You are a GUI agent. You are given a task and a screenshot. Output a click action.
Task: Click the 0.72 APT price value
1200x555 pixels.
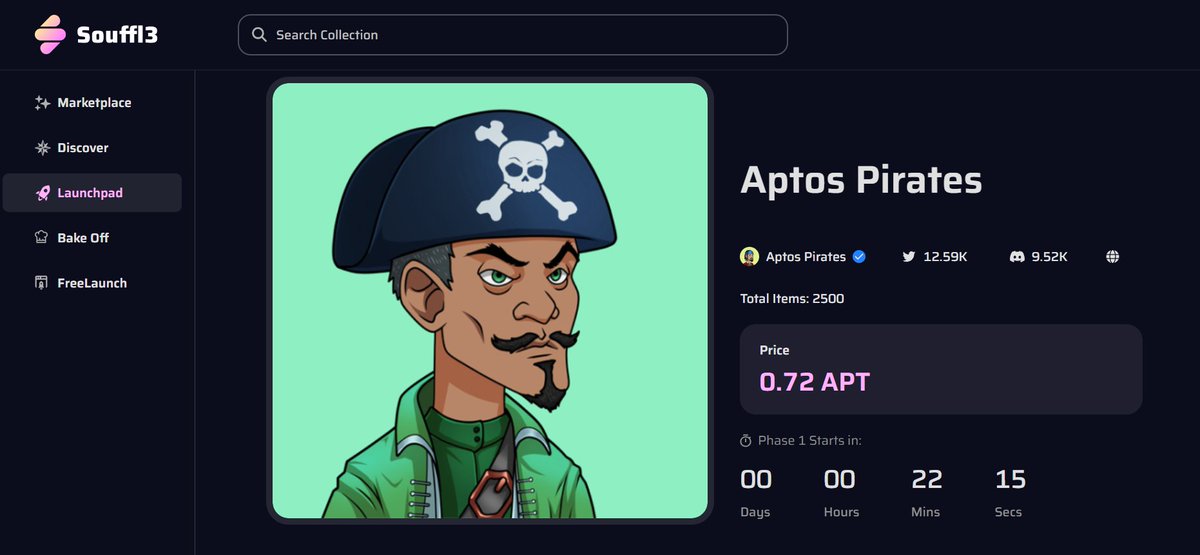point(815,382)
